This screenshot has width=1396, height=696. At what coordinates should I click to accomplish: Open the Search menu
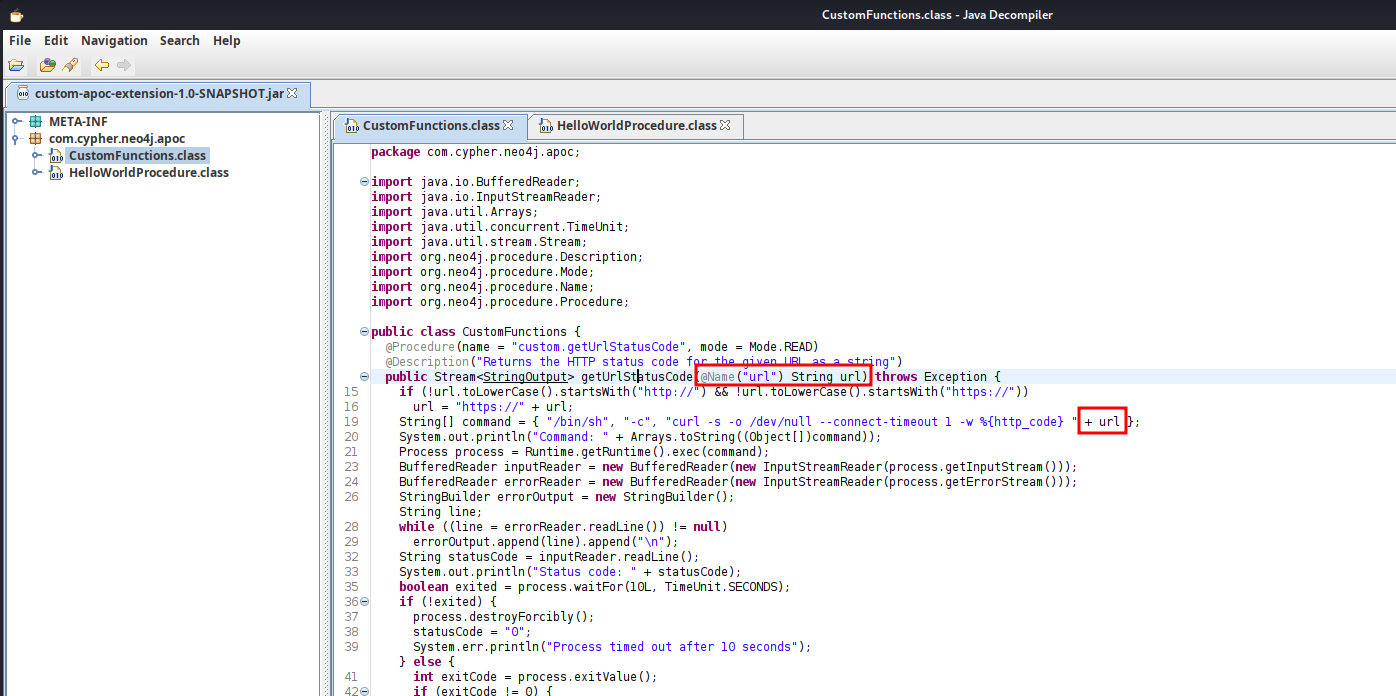(x=179, y=41)
